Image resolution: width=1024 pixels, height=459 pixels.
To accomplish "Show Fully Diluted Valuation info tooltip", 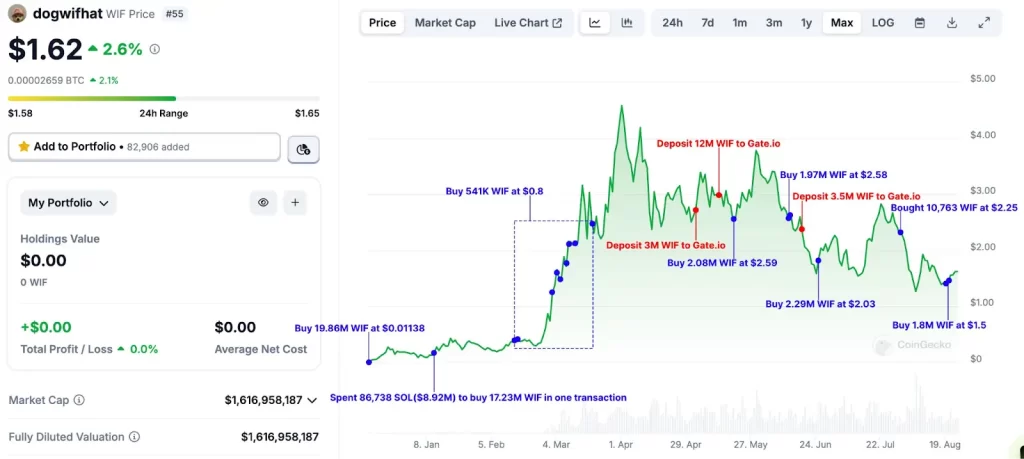I will tap(134, 437).
